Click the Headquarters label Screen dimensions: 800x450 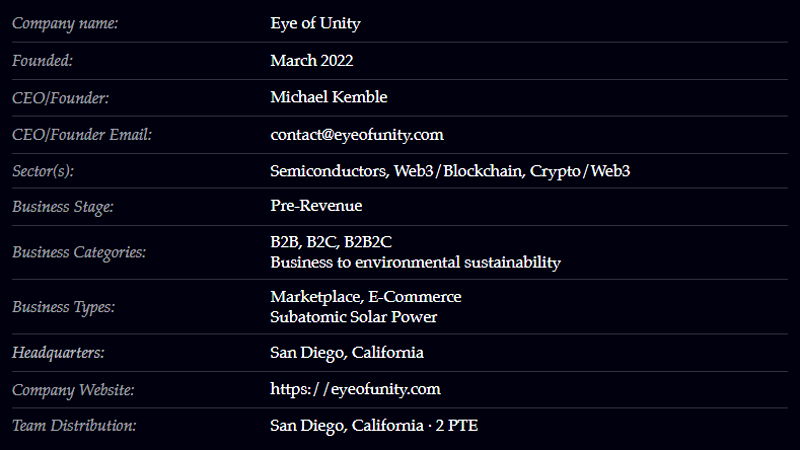coord(58,353)
